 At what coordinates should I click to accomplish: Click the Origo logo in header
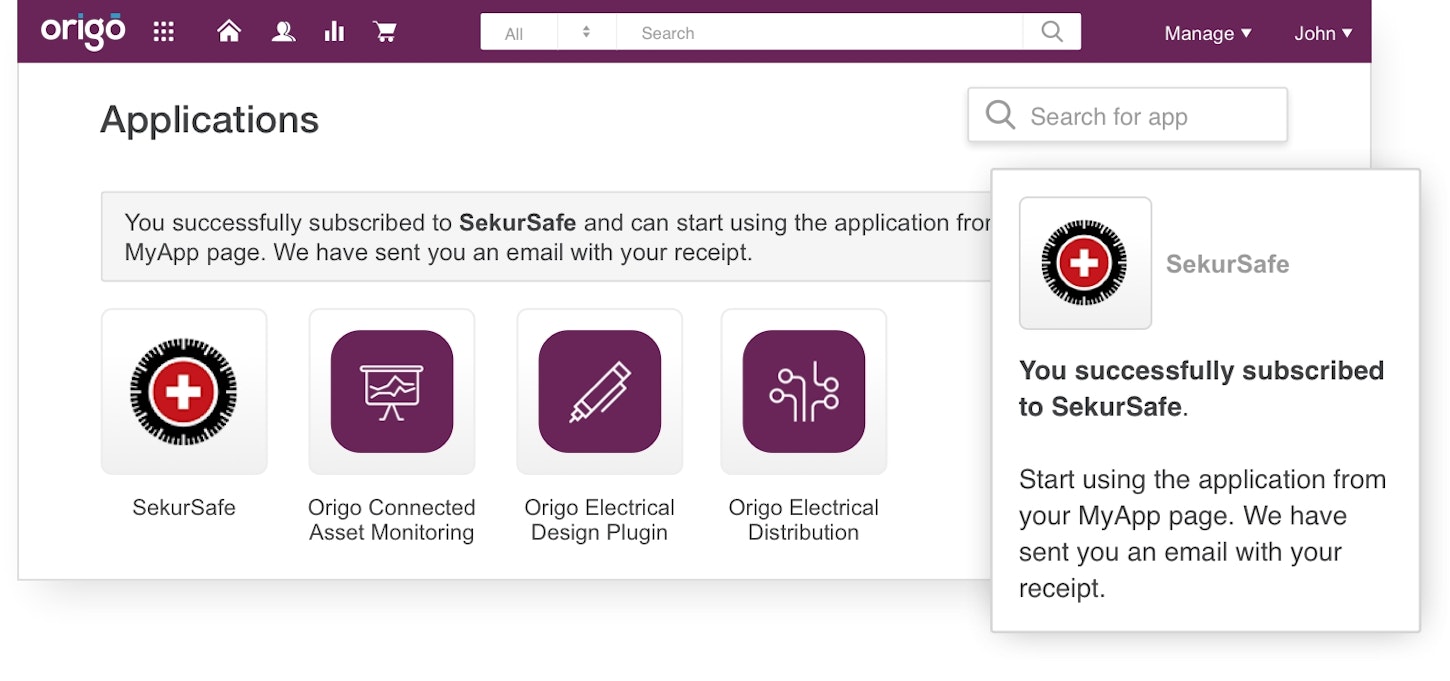coord(83,31)
